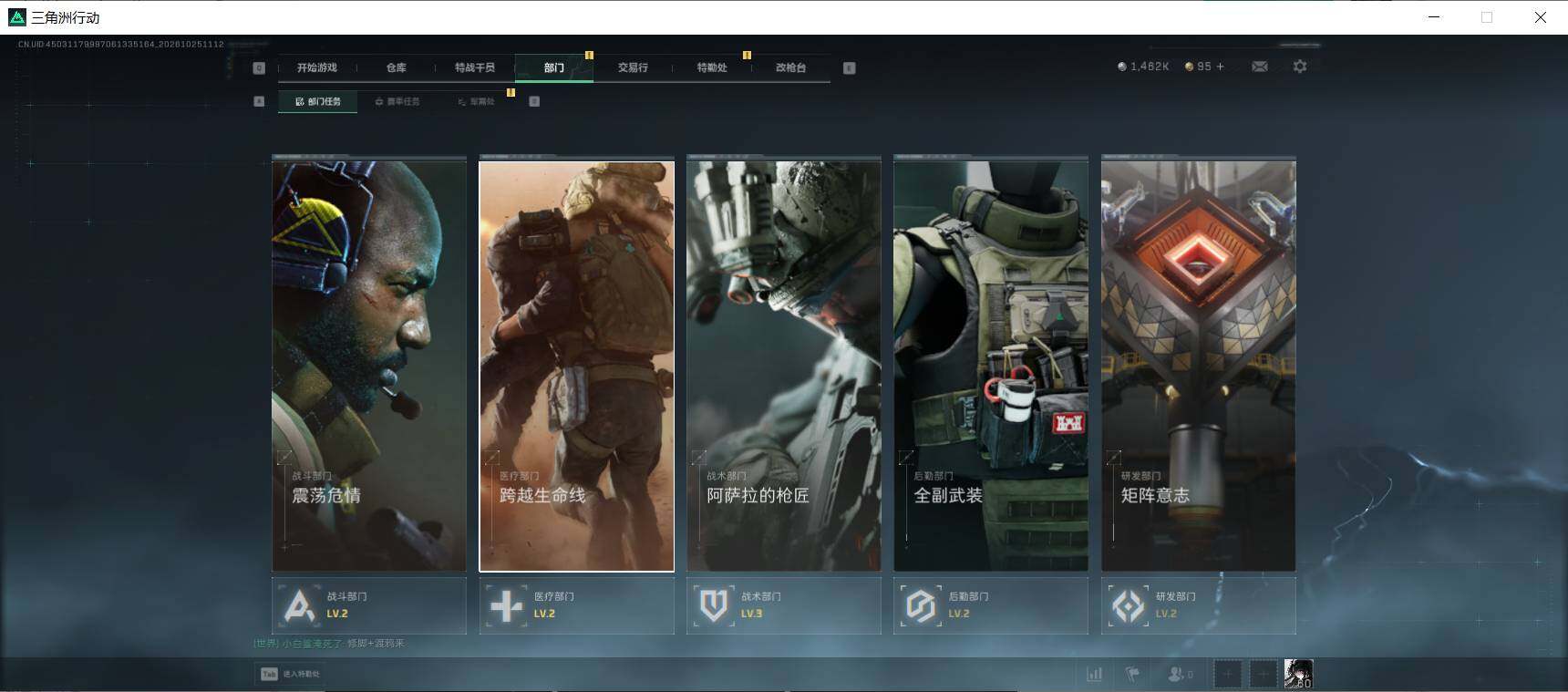Click the 三角洲行动 window title icon
Image resolution: width=1568 pixels, height=692 pixels.
click(x=16, y=17)
